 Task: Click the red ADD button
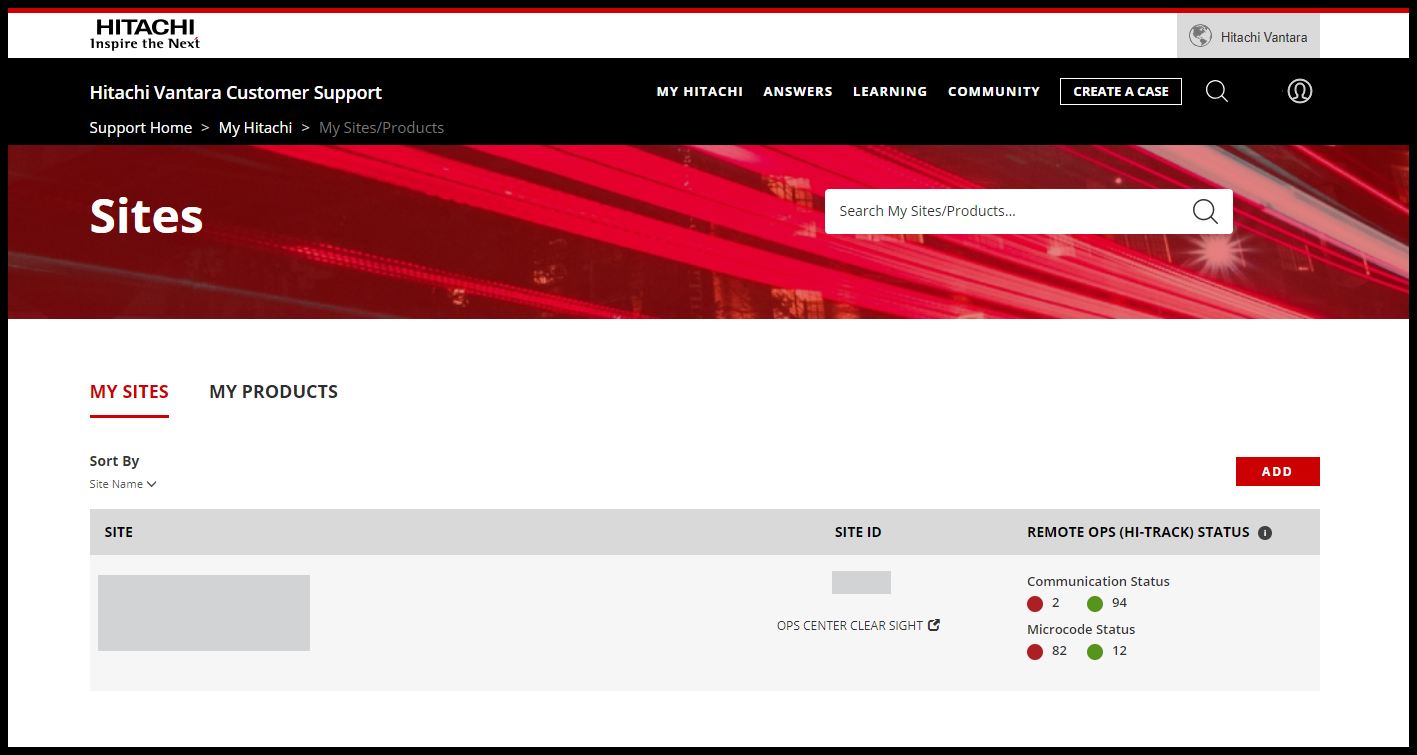[x=1277, y=471]
